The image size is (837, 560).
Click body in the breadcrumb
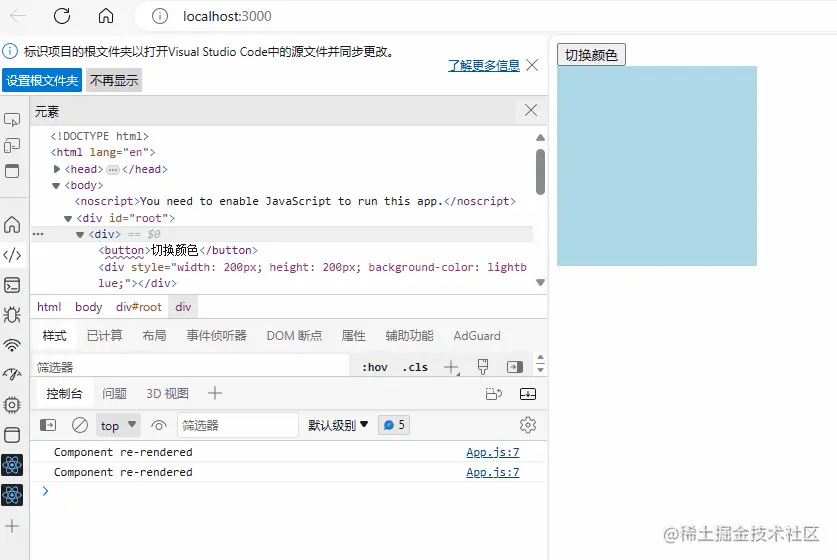[89, 307]
